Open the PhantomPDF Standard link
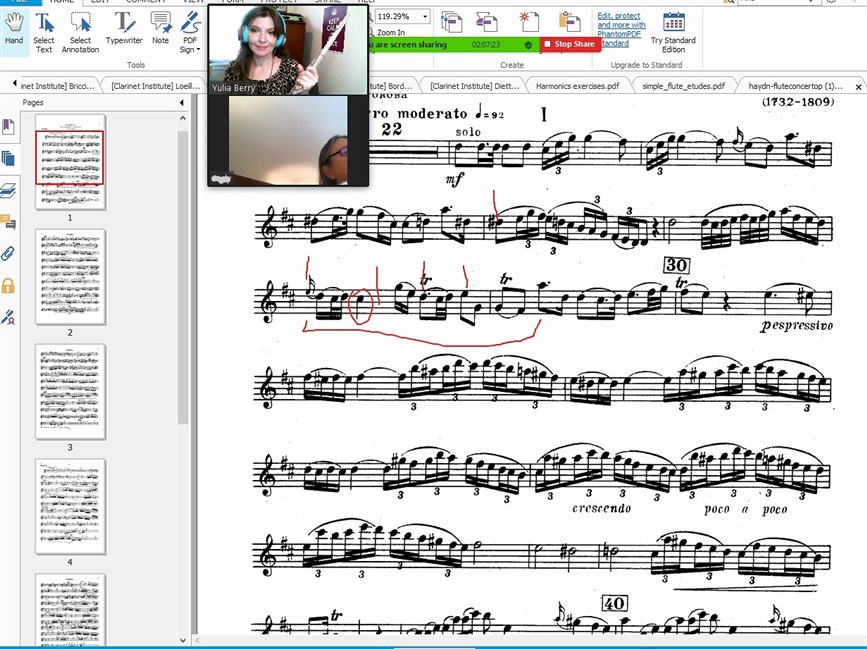This screenshot has height=649, width=867. 621,29
